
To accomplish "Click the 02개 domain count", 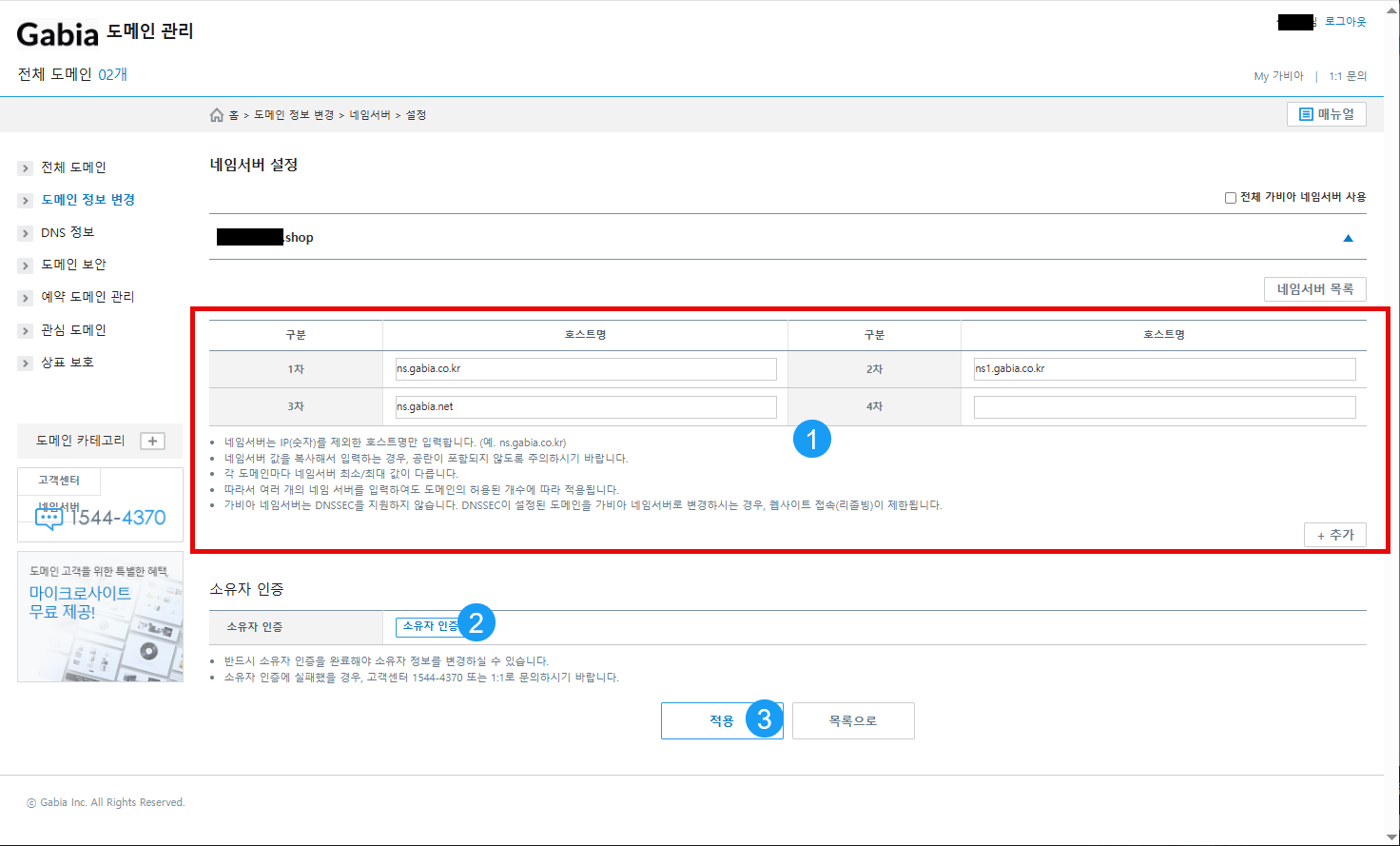I will (x=113, y=74).
